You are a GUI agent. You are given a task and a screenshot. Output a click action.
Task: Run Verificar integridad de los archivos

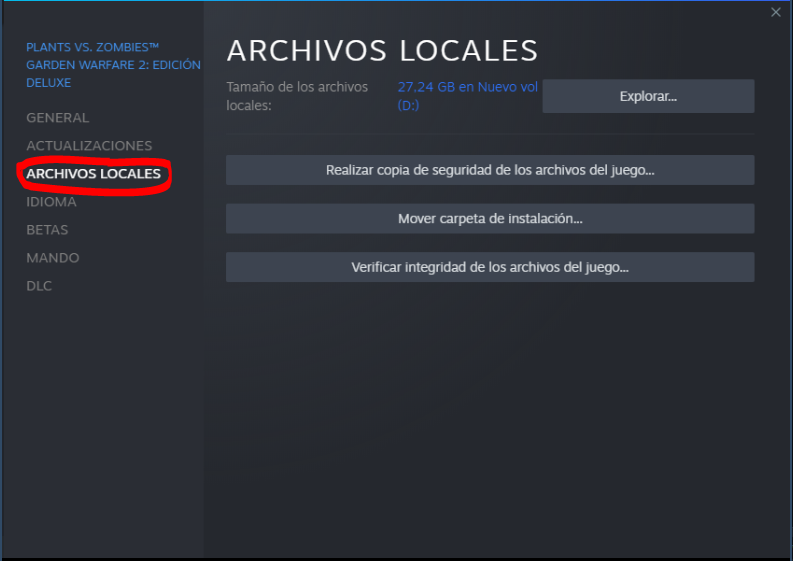490,267
